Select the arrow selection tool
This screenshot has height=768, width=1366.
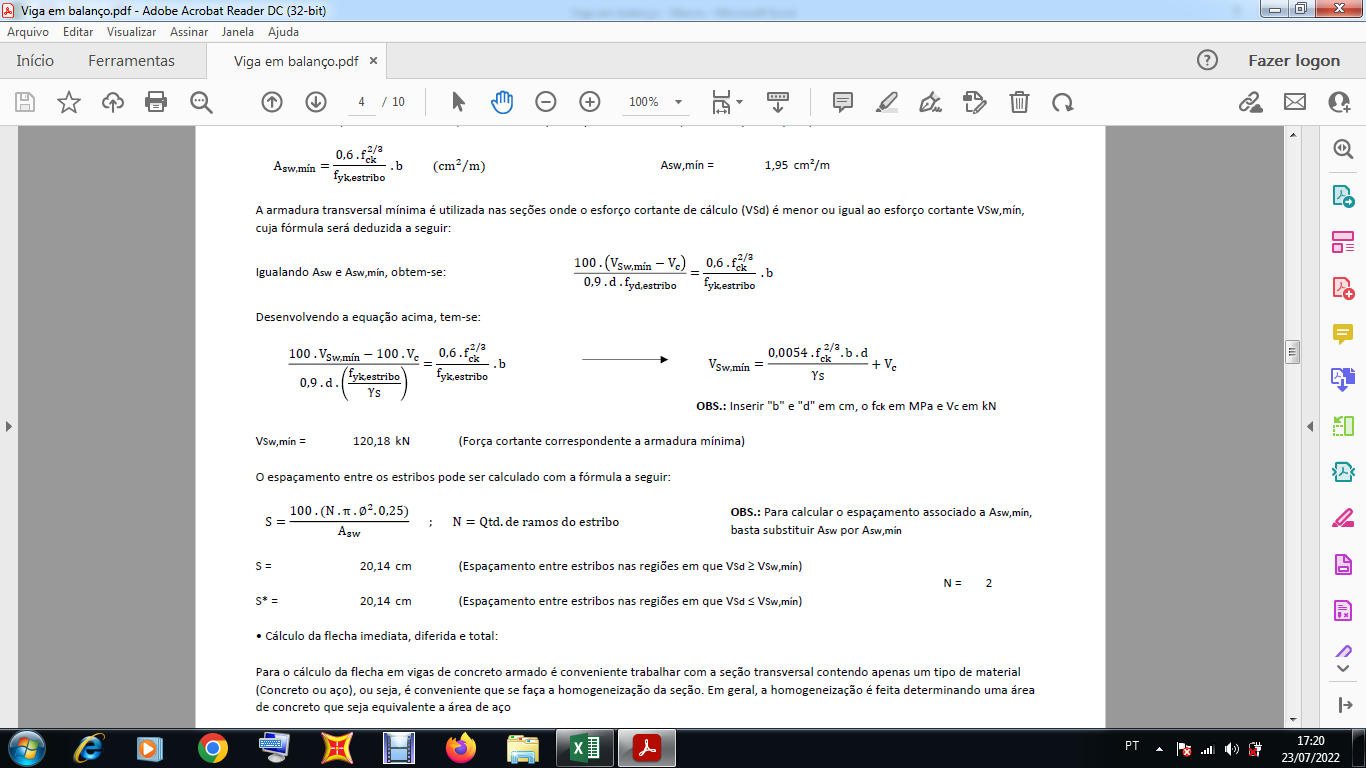tap(458, 102)
